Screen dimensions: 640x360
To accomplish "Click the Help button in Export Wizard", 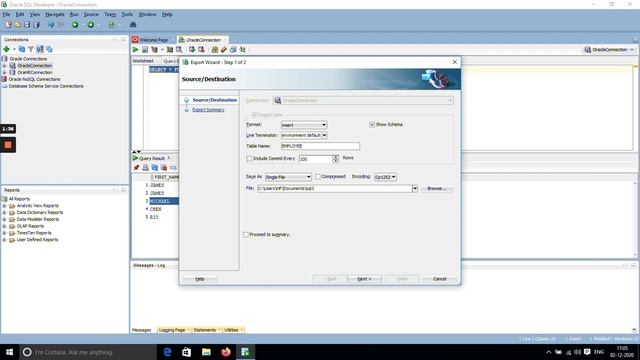I will click(200, 279).
